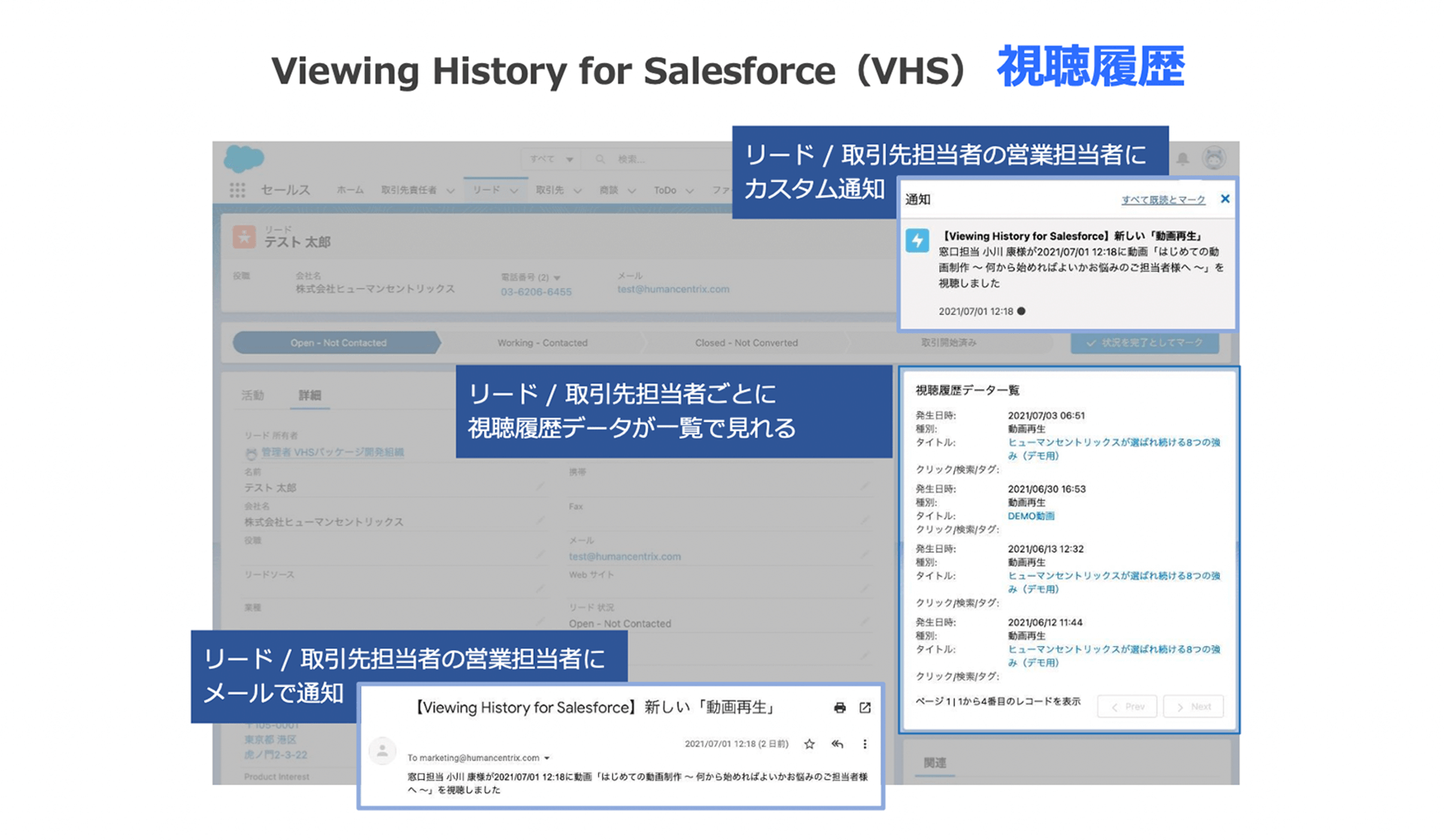
Task: Open the ToDo tab
Action: coord(665,190)
